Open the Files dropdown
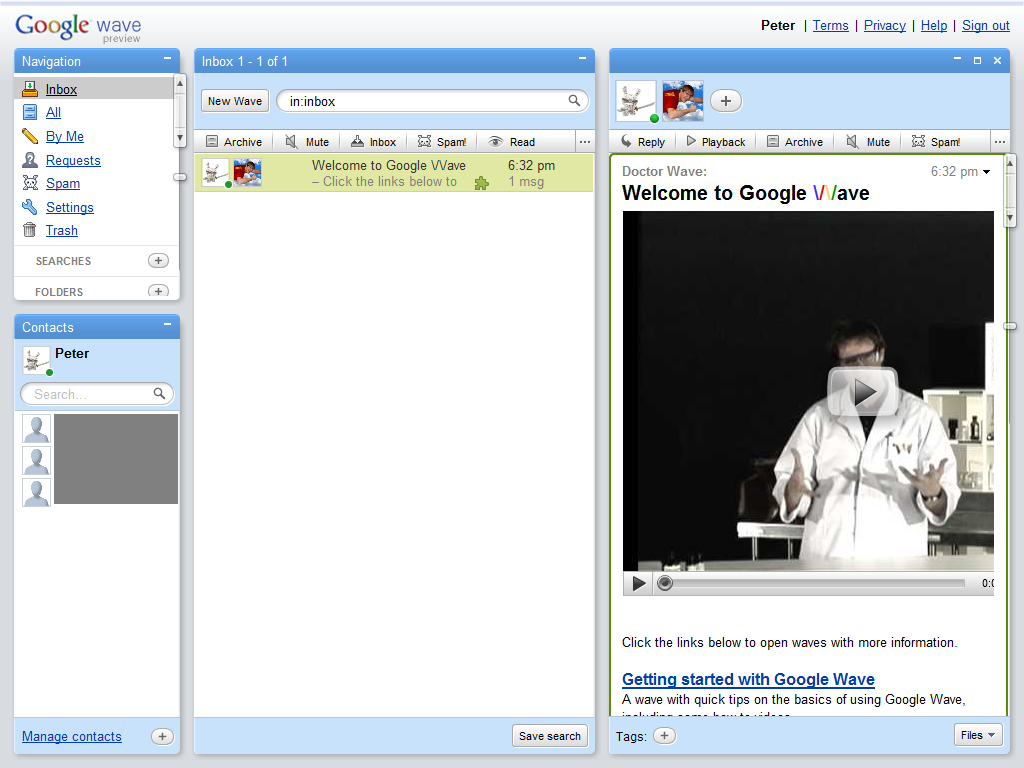Image resolution: width=1024 pixels, height=768 pixels. tap(978, 735)
